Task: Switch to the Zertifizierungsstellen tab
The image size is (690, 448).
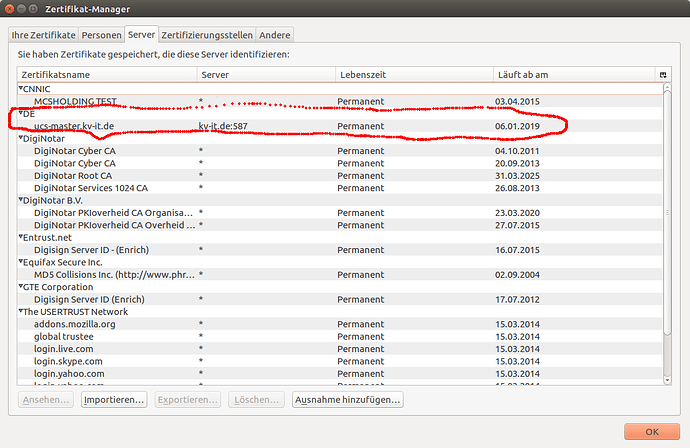Action: click(x=207, y=35)
